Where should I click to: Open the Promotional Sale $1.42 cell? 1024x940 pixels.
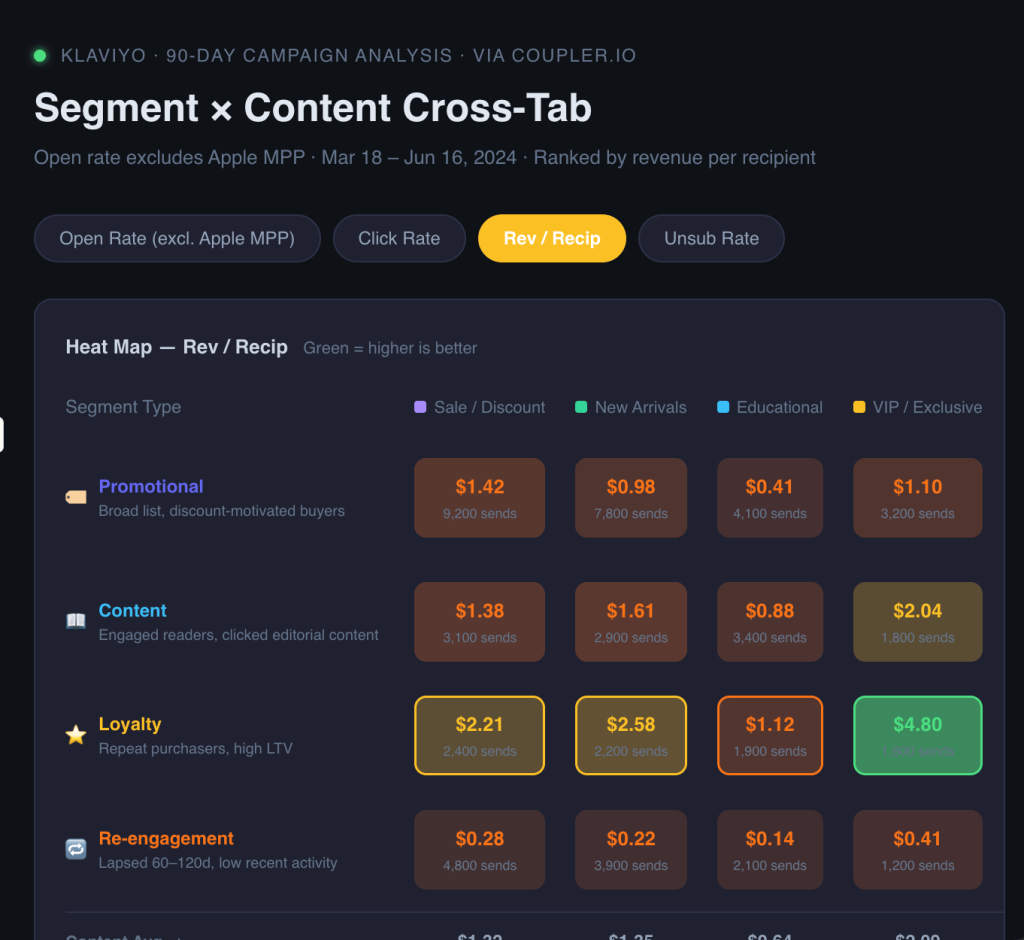[479, 498]
